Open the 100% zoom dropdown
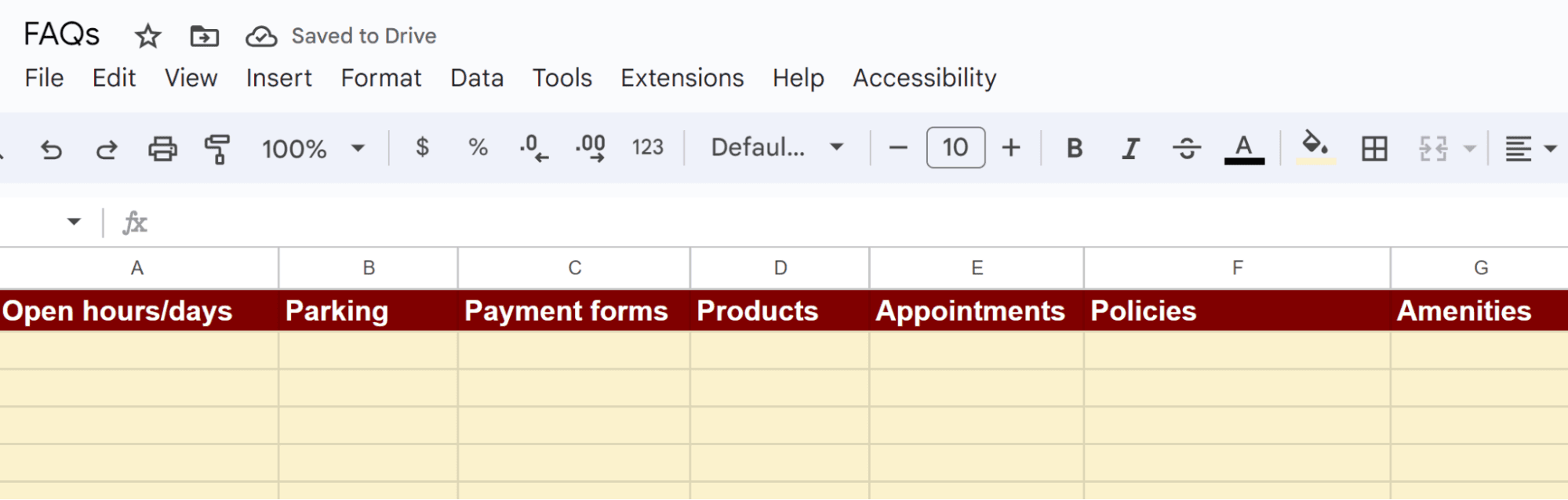Viewport: 1568px width, 500px height. coord(313,148)
